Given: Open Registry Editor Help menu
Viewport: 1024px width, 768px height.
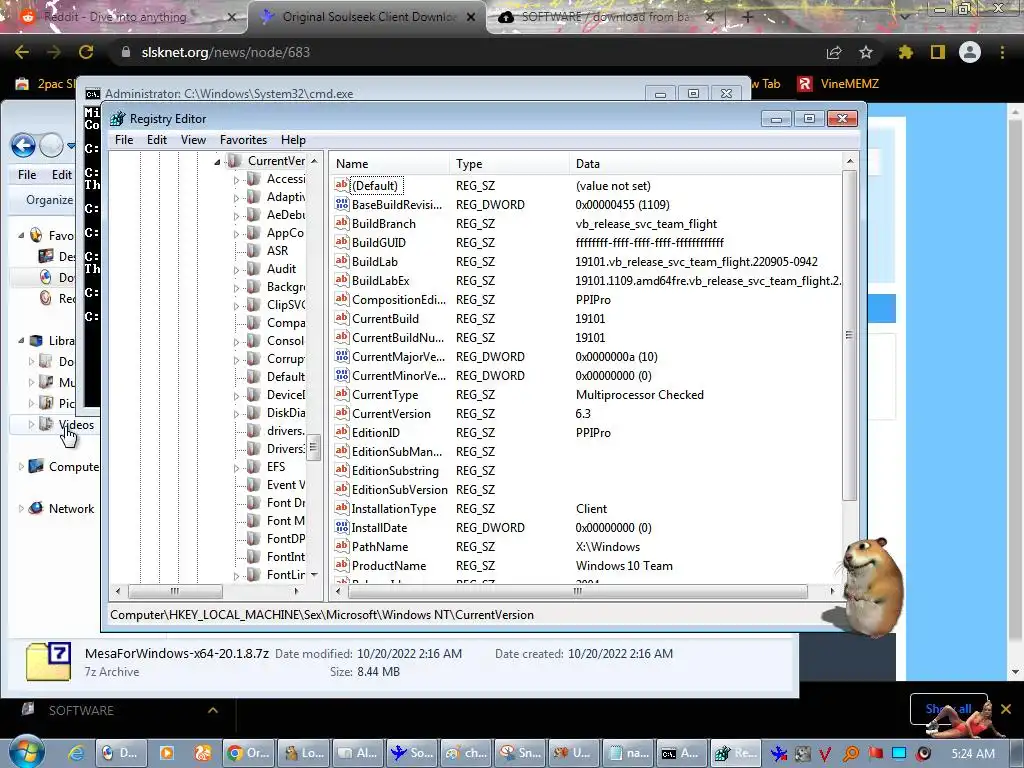Looking at the screenshot, I should [293, 140].
